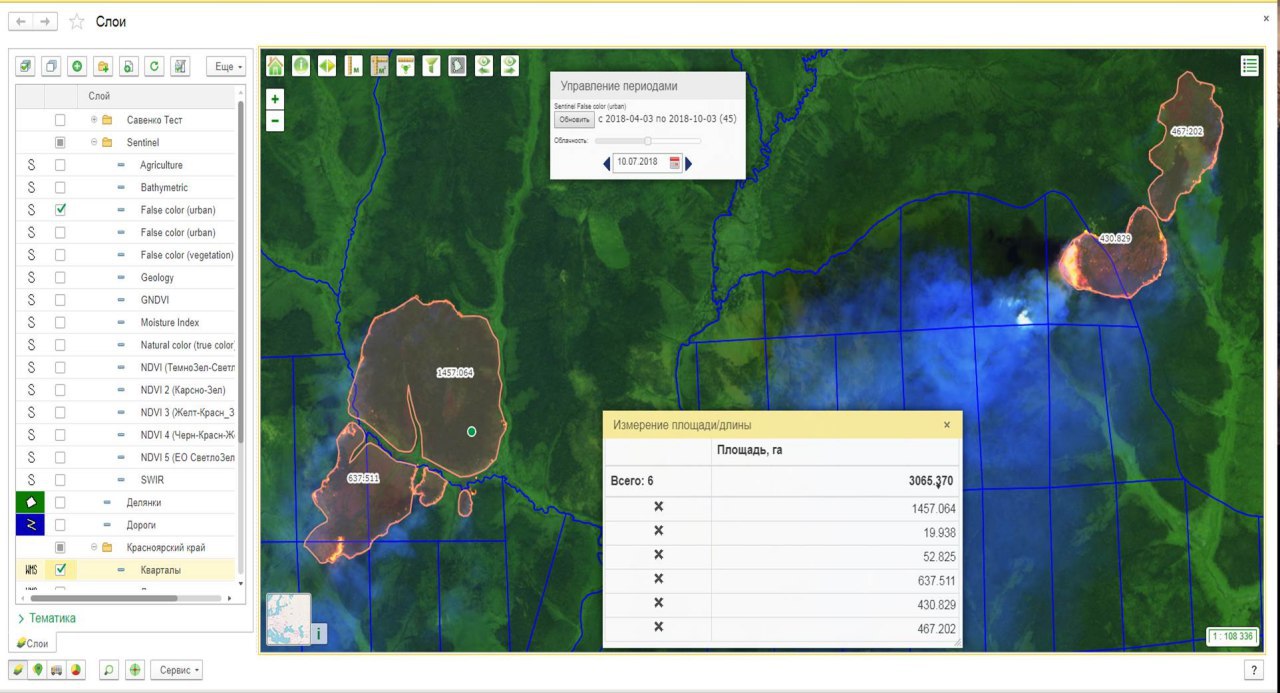
Task: Activate the green info identify tool
Action: 301,66
